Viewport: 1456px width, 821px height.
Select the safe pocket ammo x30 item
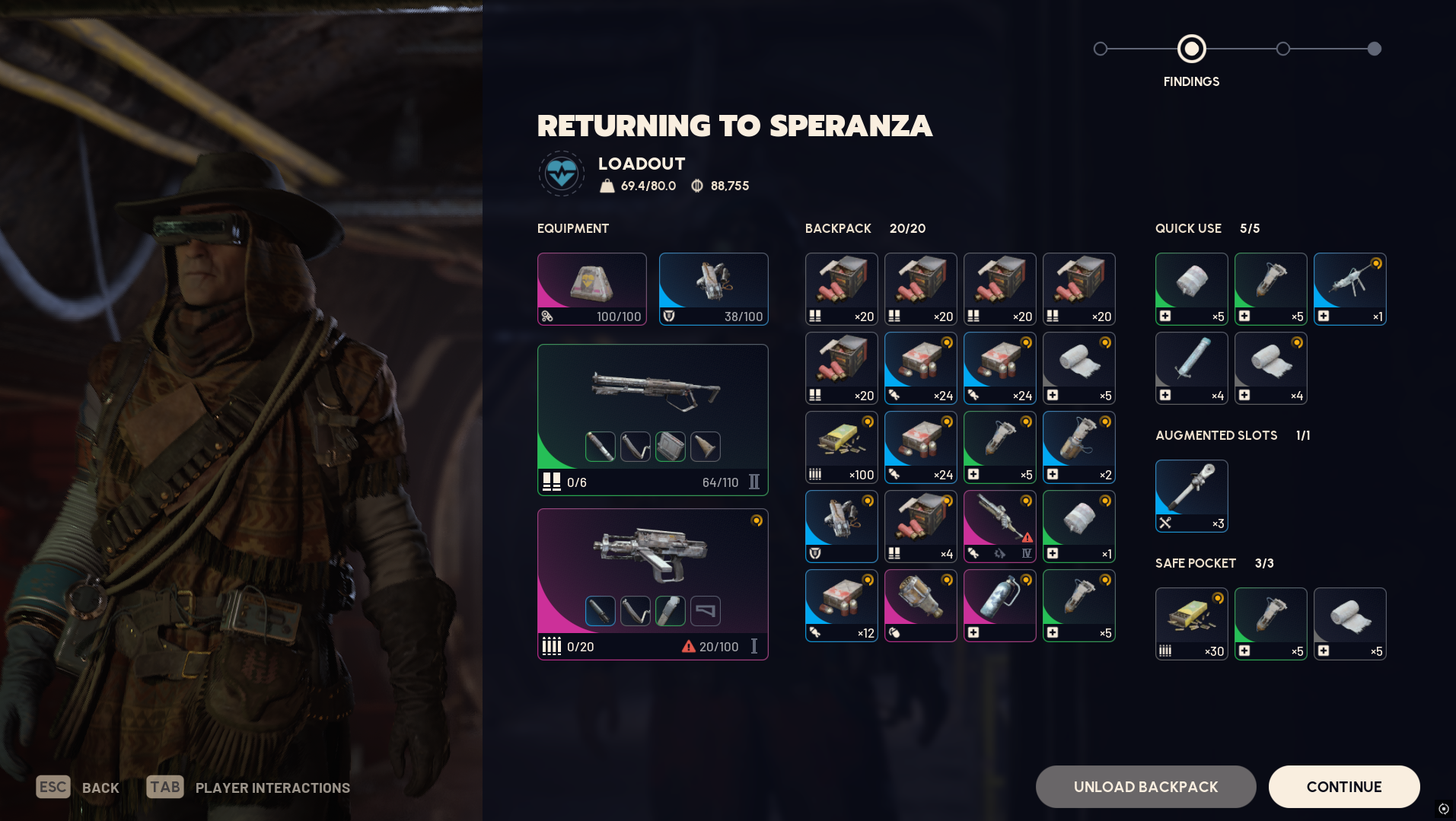click(x=1191, y=624)
